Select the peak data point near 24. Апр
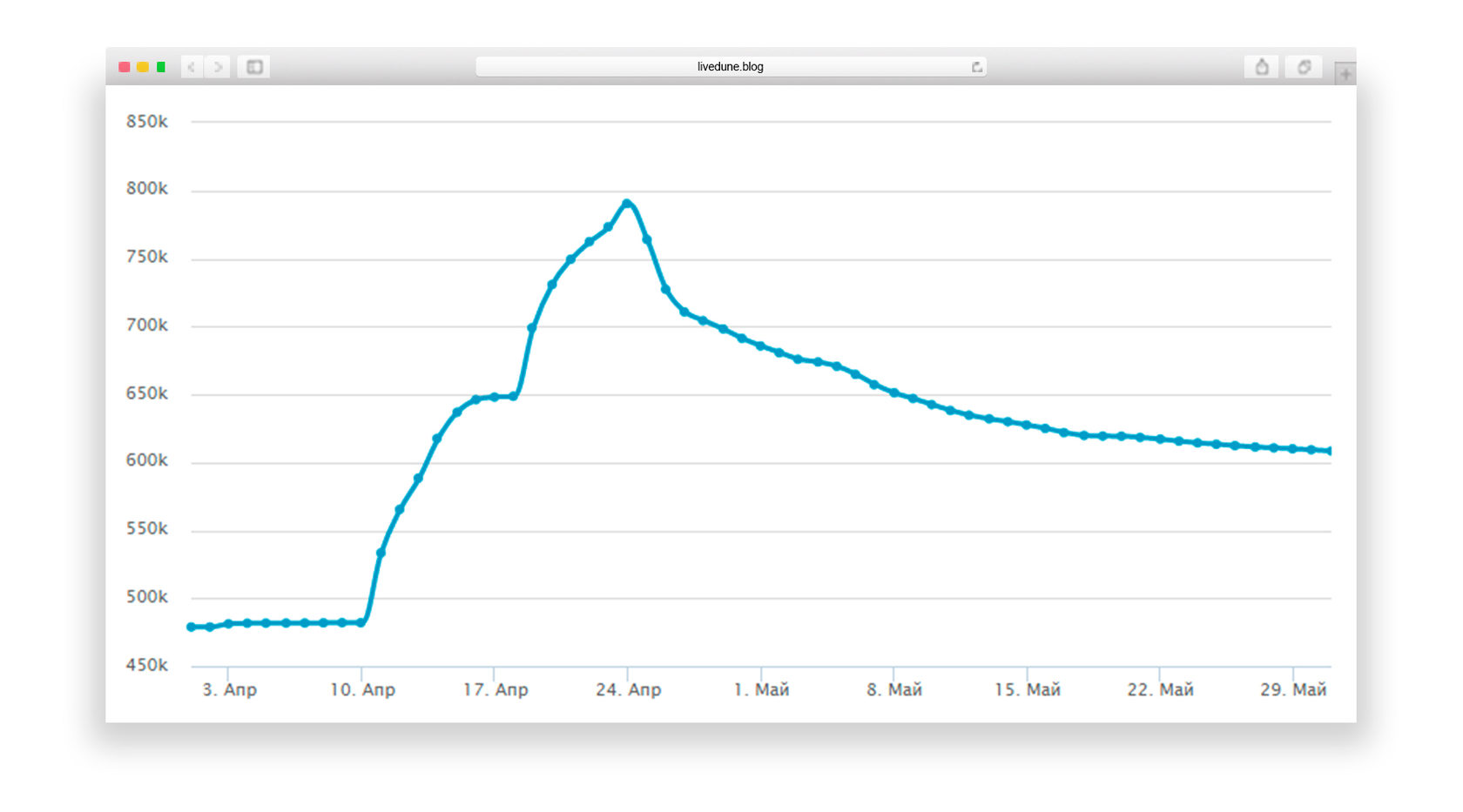The image size is (1463, 812). (x=627, y=204)
